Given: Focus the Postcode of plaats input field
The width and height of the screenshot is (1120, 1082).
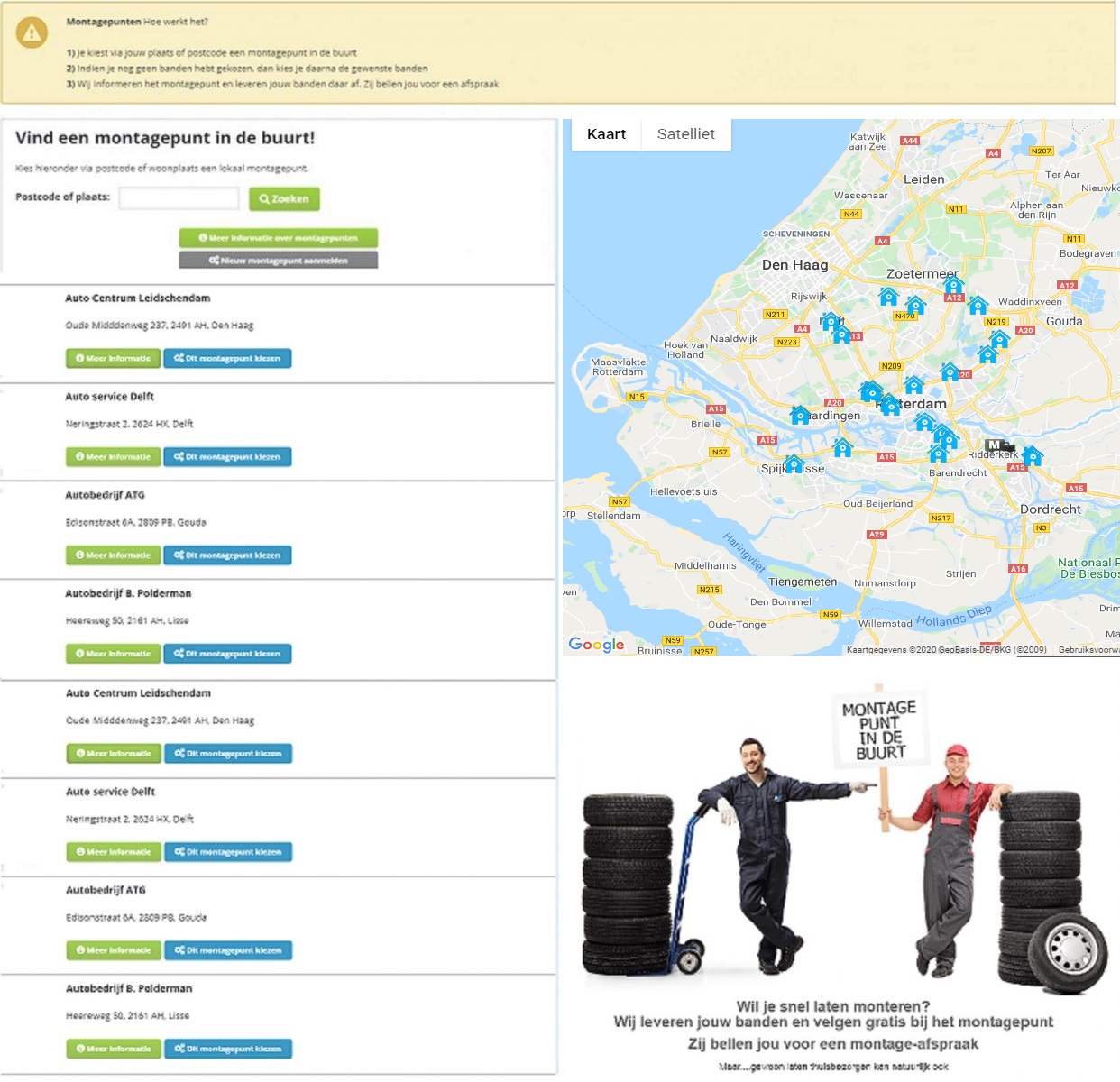Looking at the screenshot, I should pos(179,198).
